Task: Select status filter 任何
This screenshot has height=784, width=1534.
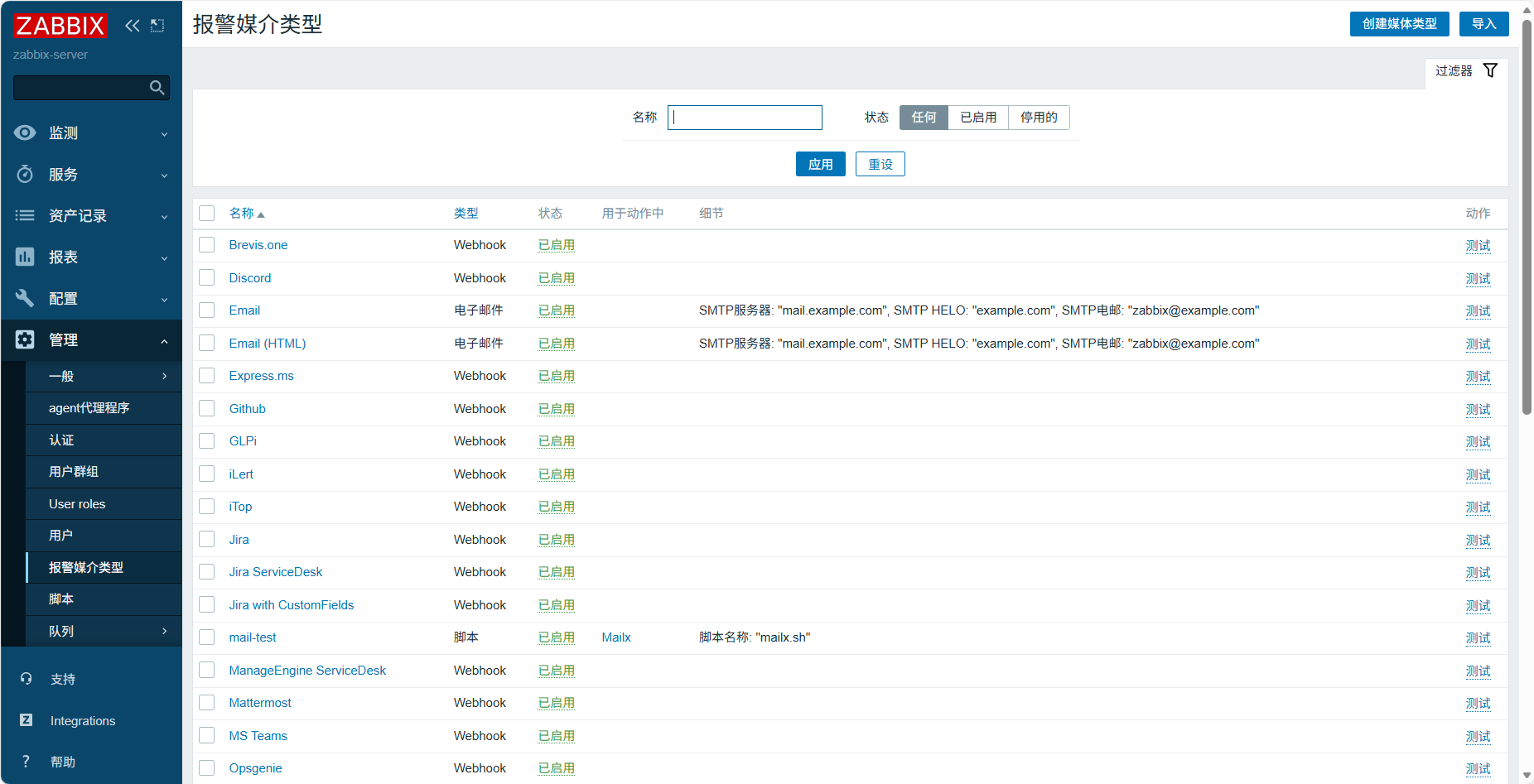Action: click(x=924, y=118)
